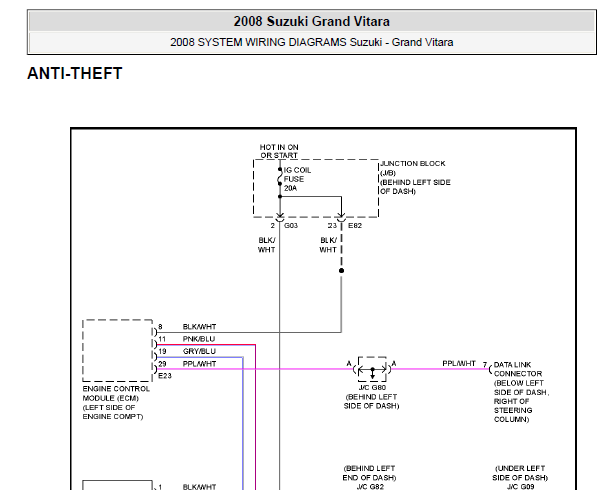This screenshot has height=490, width=608.
Task: Click the DATA LINK CONNECTOR label
Action: pyautogui.click(x=521, y=392)
